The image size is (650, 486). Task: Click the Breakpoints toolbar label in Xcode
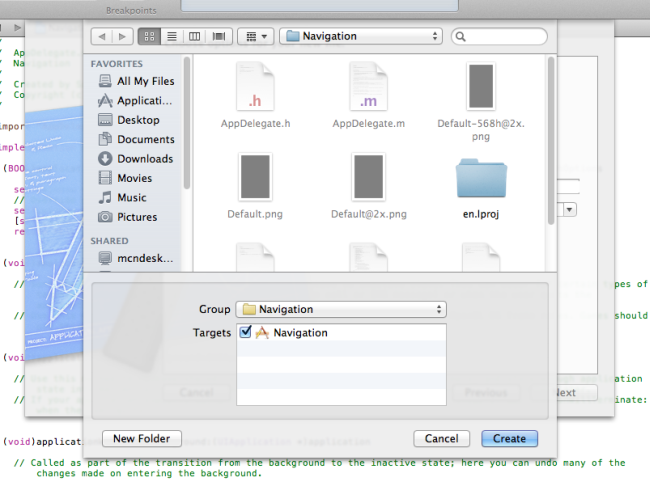131,10
